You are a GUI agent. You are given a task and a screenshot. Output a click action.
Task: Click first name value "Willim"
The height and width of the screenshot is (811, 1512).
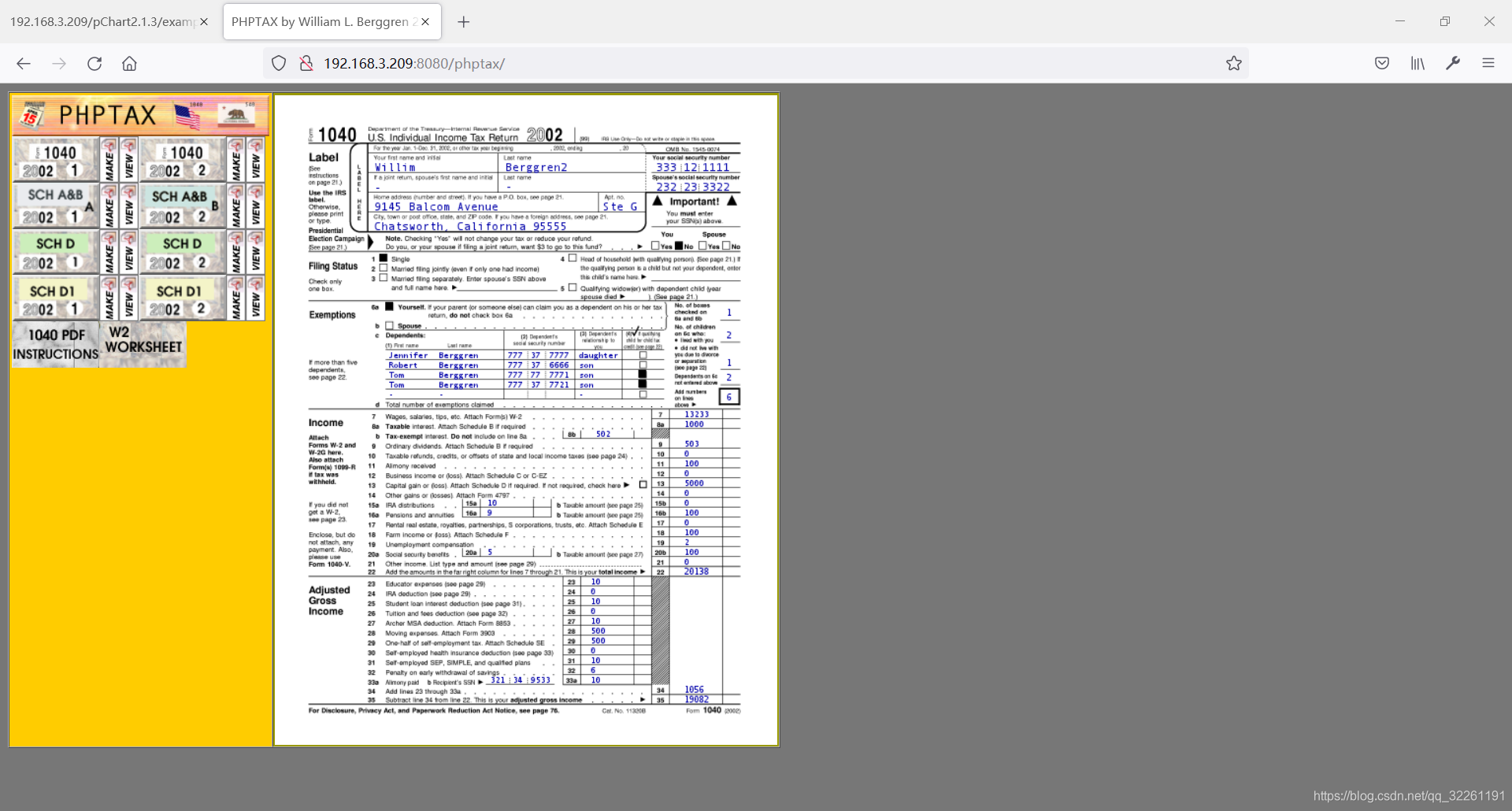(x=395, y=168)
